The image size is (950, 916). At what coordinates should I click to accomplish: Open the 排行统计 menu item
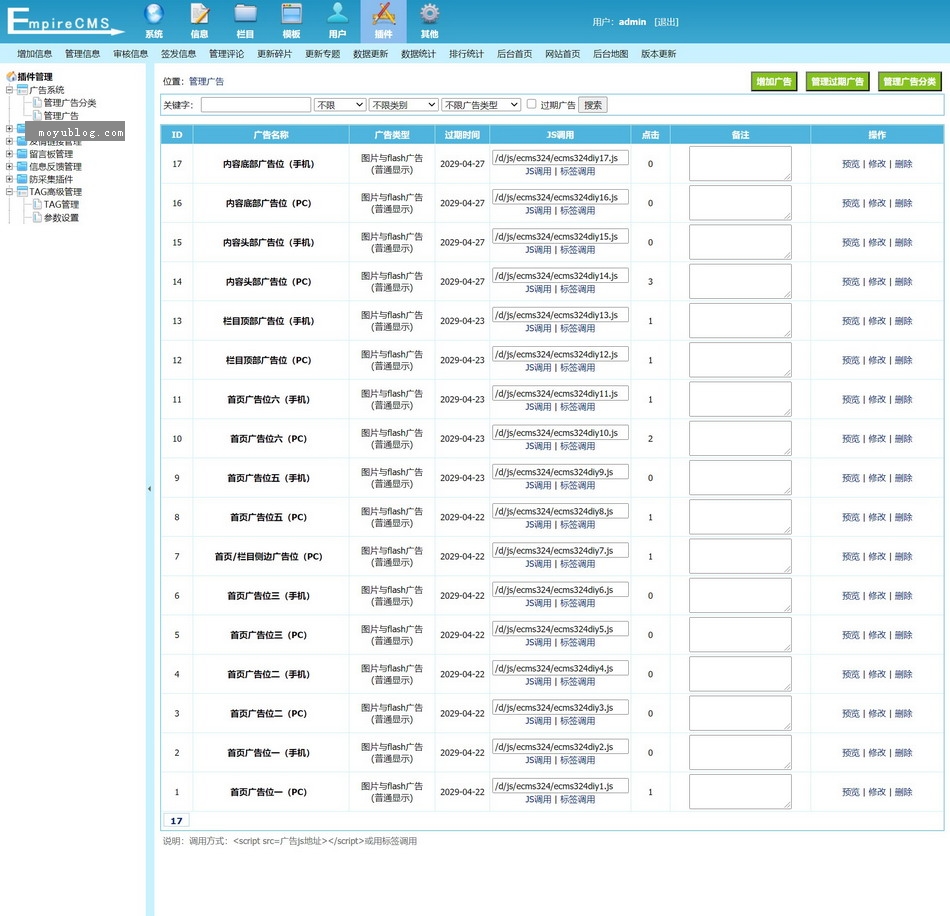[467, 54]
